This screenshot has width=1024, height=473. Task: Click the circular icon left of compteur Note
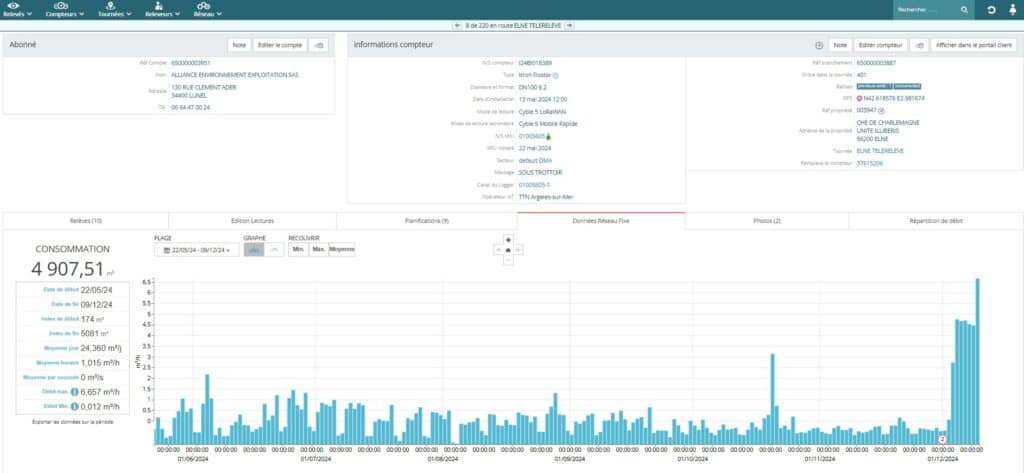coord(819,45)
